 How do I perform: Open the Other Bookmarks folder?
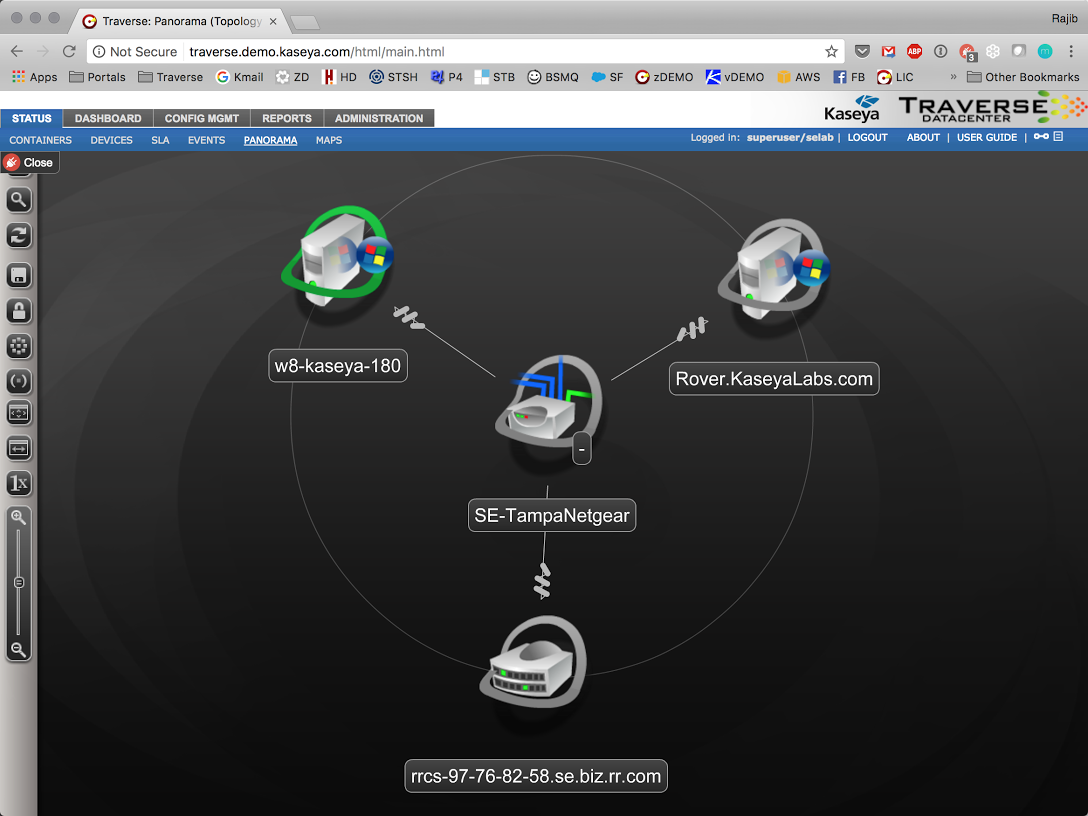click(1023, 77)
